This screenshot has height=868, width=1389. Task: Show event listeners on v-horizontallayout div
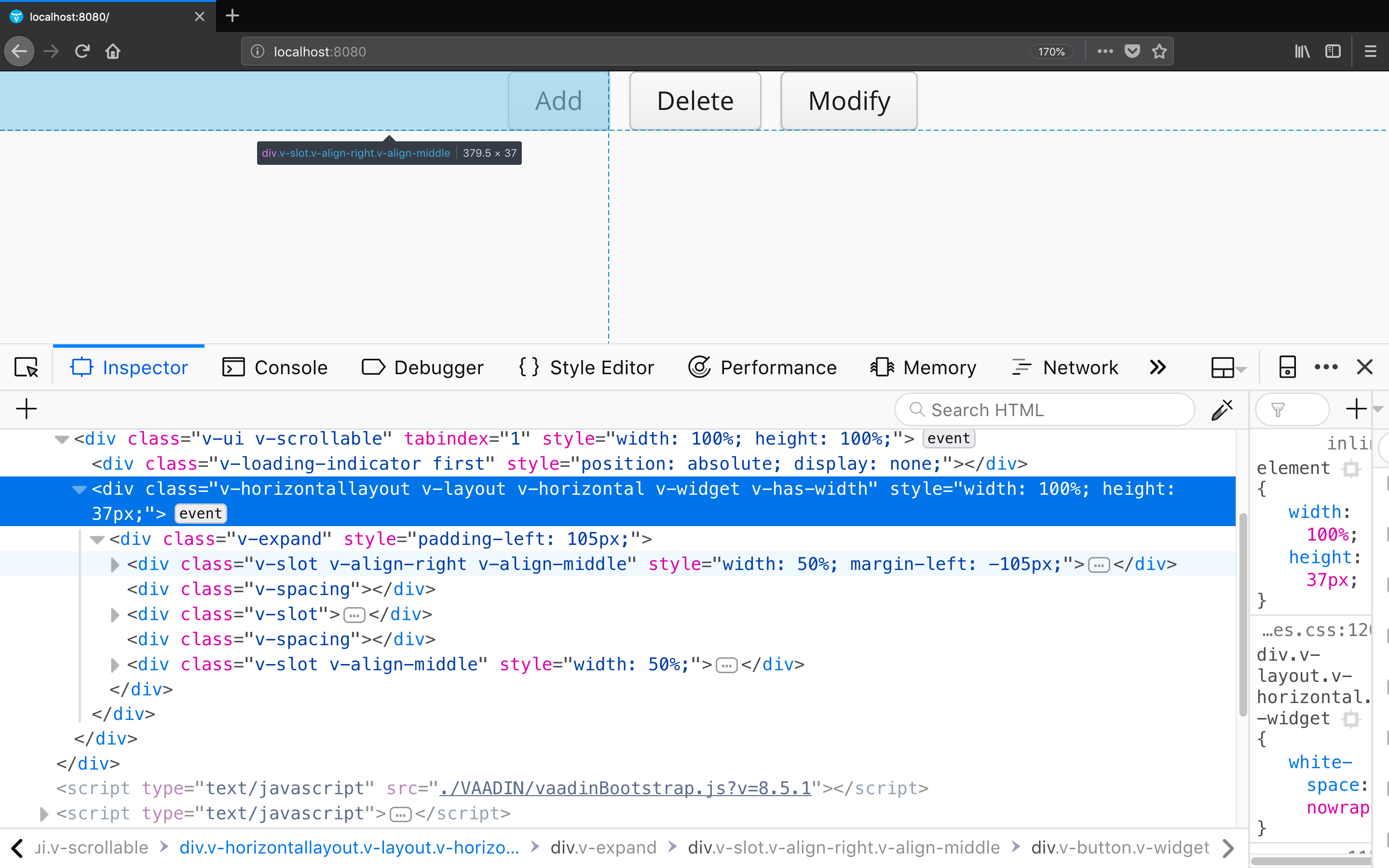click(x=200, y=513)
